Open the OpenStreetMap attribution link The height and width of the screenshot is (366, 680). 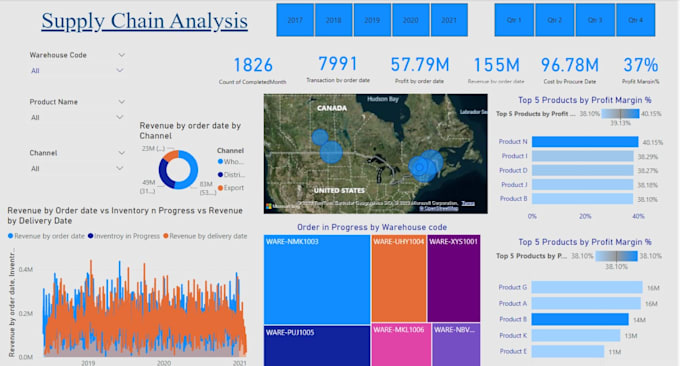point(438,209)
